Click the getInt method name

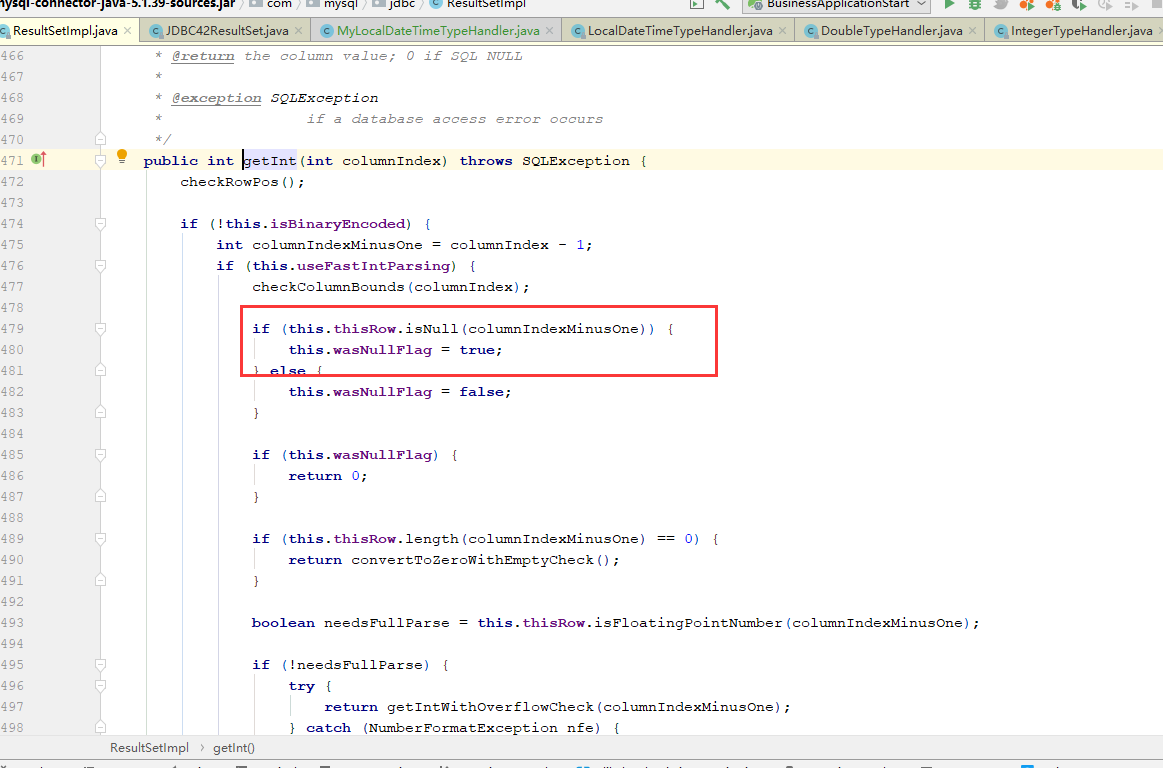pos(270,161)
